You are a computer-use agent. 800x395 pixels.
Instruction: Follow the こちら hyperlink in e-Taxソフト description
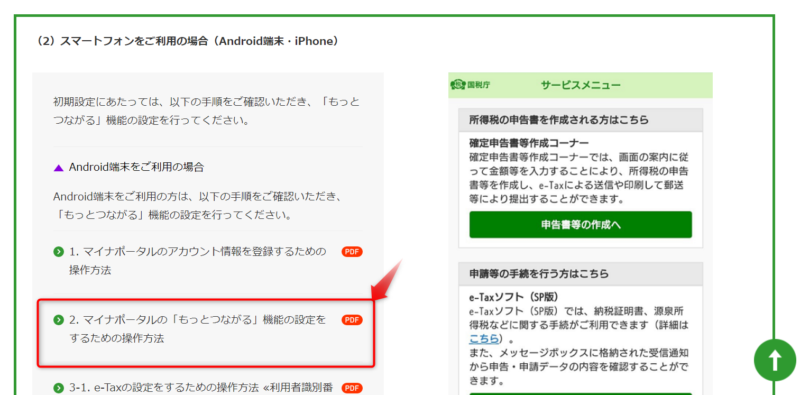coord(484,338)
